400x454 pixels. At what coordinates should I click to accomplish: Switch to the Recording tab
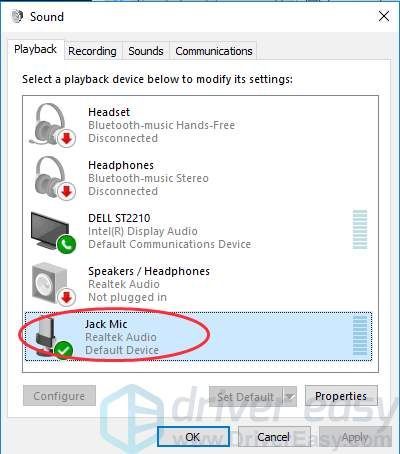click(x=92, y=51)
